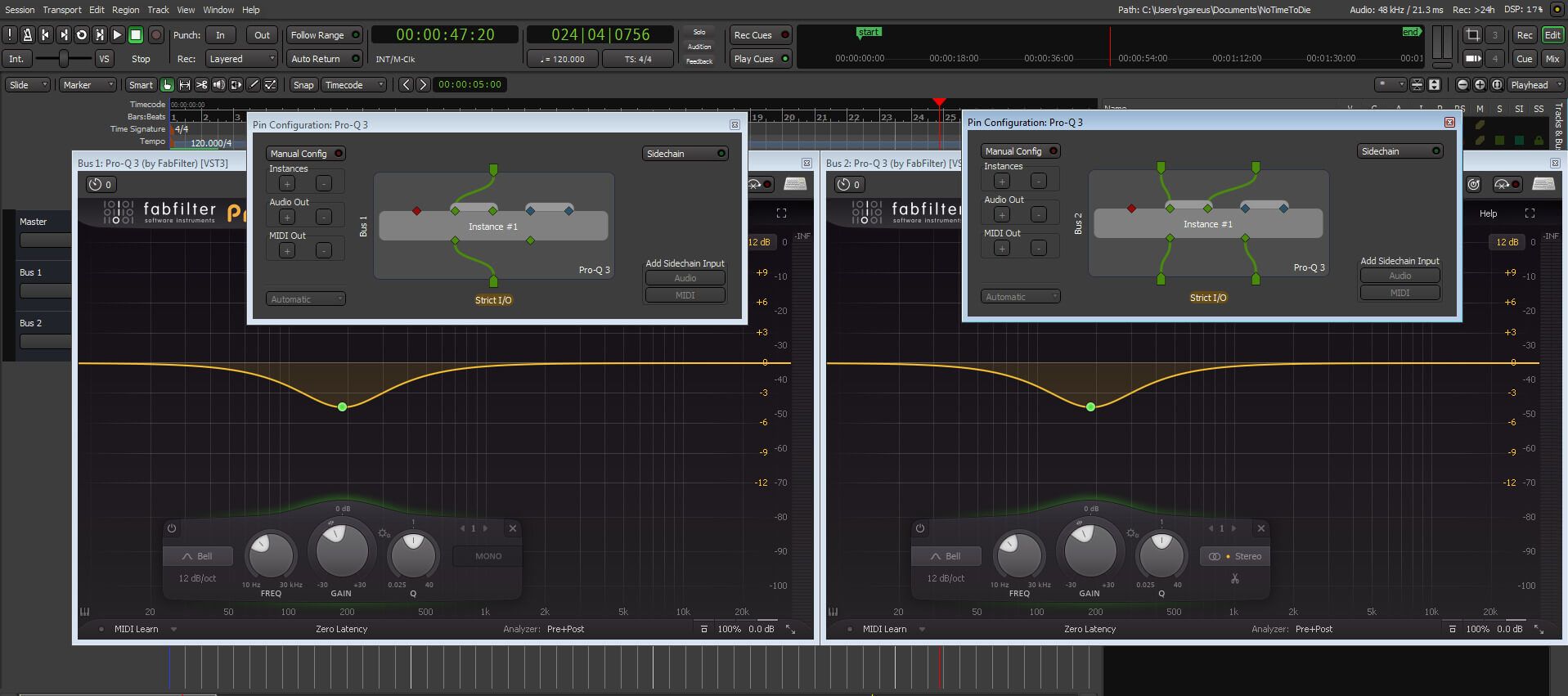This screenshot has height=696, width=1568.
Task: Click Help in Bus 2 Pro-Q
Action: point(1488,213)
